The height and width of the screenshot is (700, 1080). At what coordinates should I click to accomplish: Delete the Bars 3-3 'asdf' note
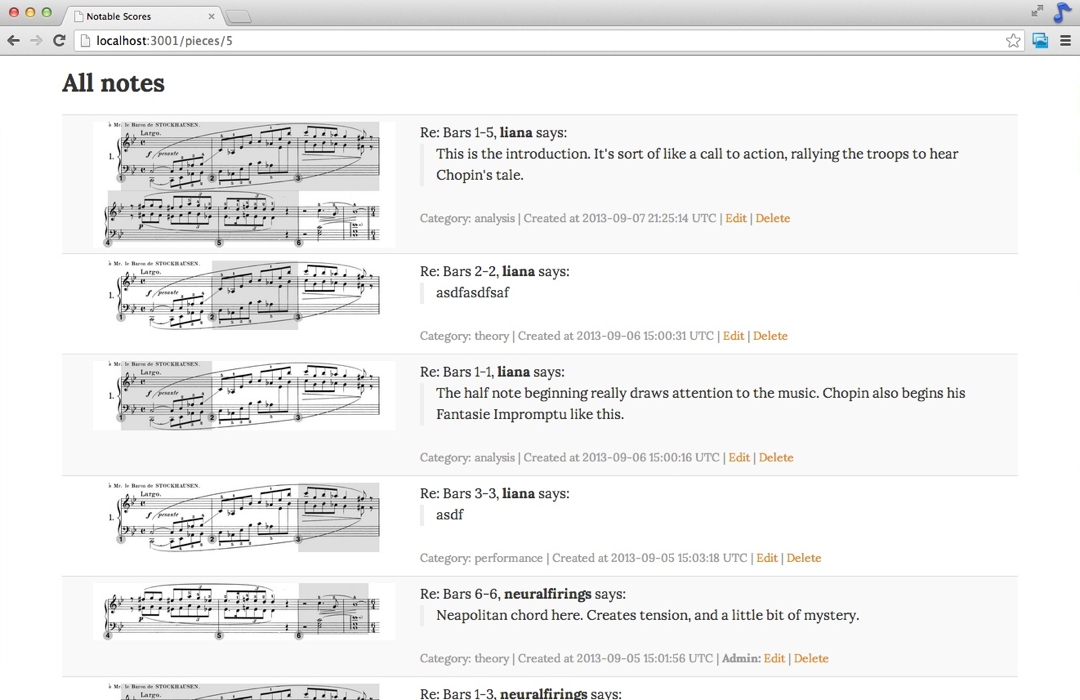tap(803, 558)
